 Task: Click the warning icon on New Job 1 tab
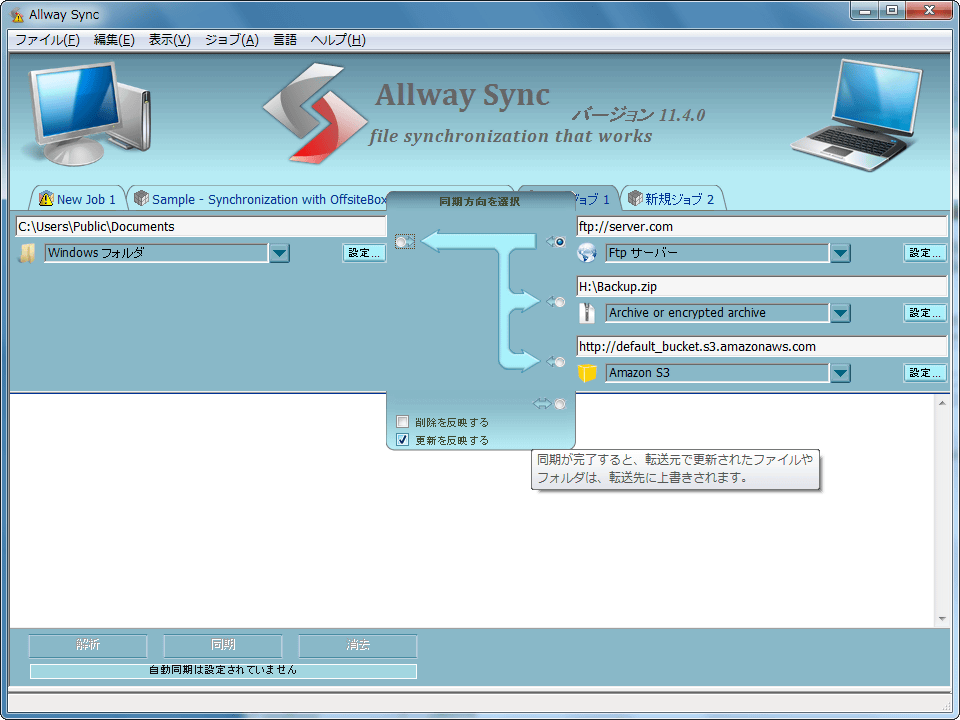(46, 198)
